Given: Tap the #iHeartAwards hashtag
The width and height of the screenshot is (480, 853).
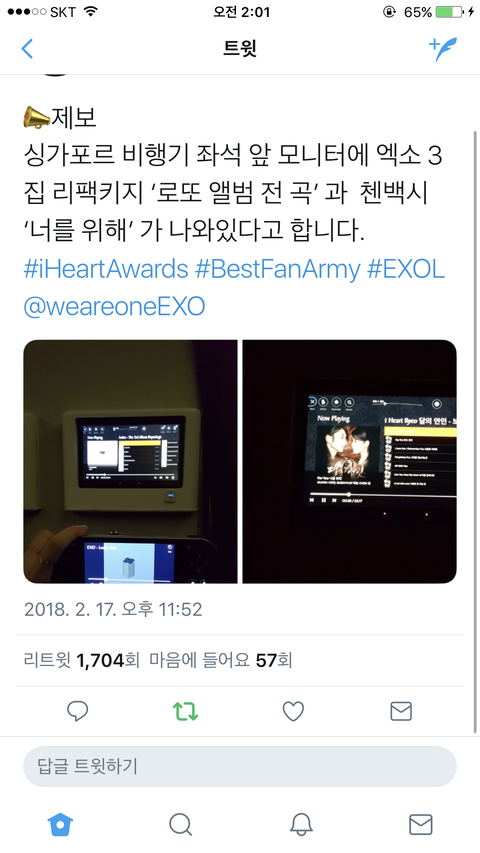Looking at the screenshot, I should pyautogui.click(x=106, y=269).
